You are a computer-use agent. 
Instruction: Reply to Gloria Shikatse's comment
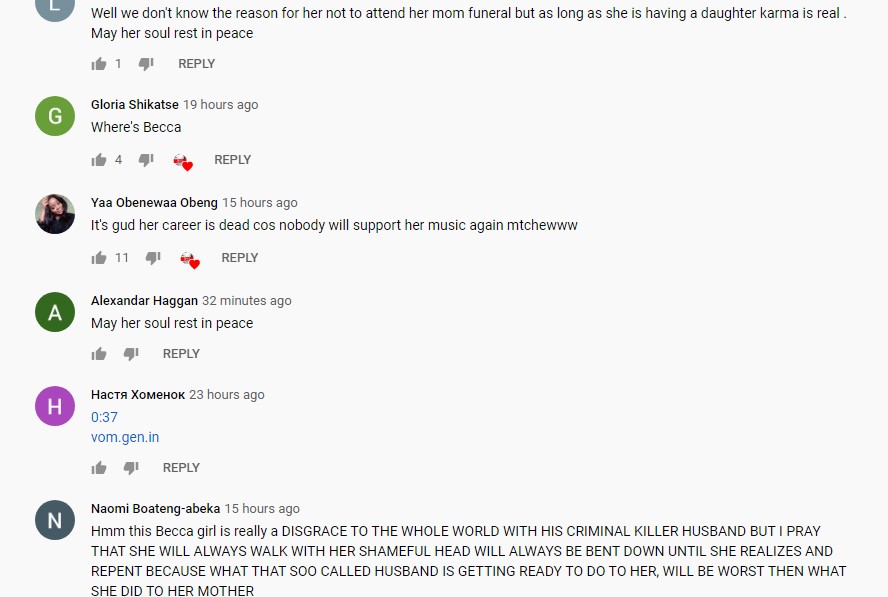point(232,160)
